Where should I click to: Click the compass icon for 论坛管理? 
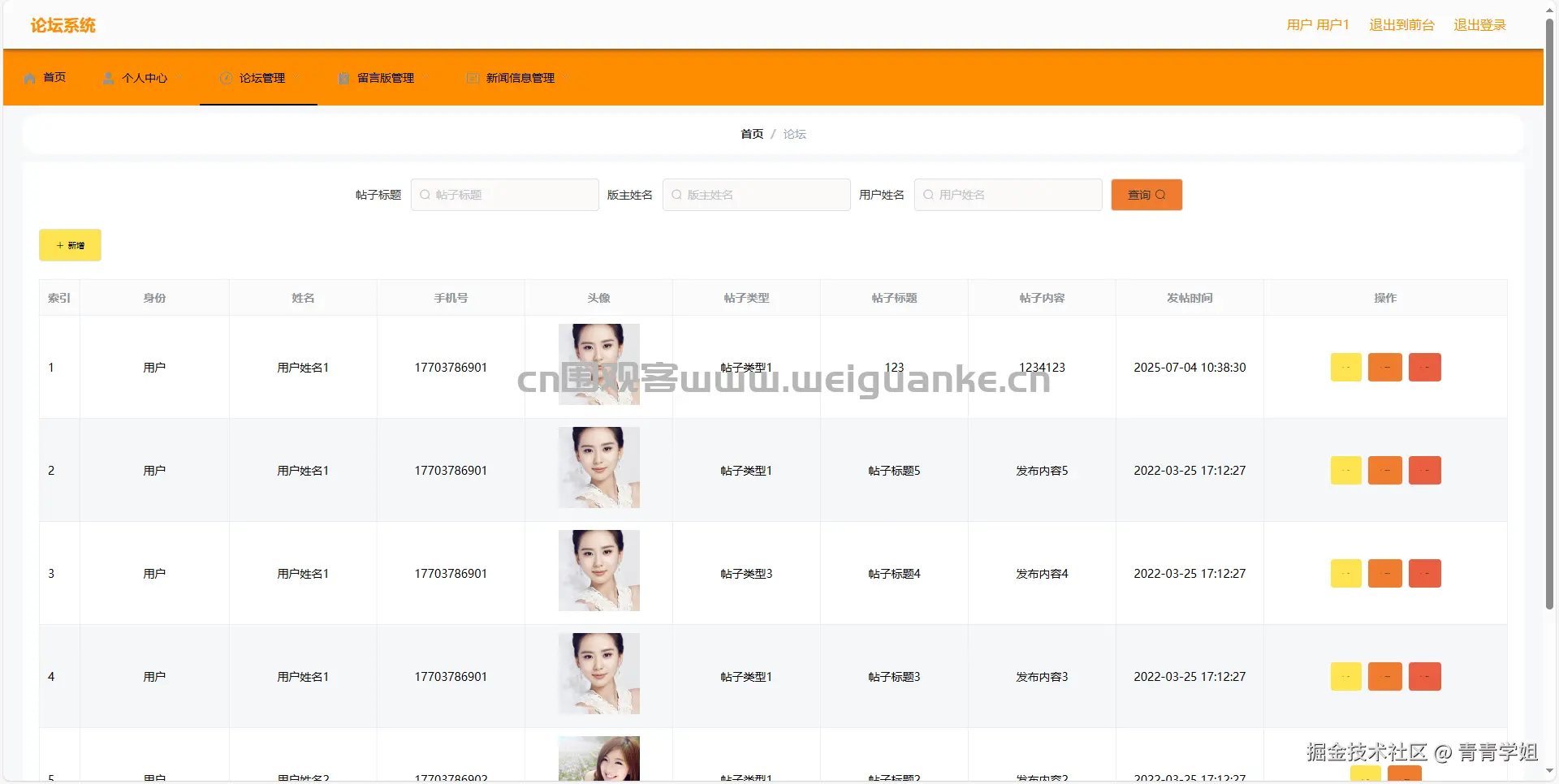pyautogui.click(x=227, y=78)
